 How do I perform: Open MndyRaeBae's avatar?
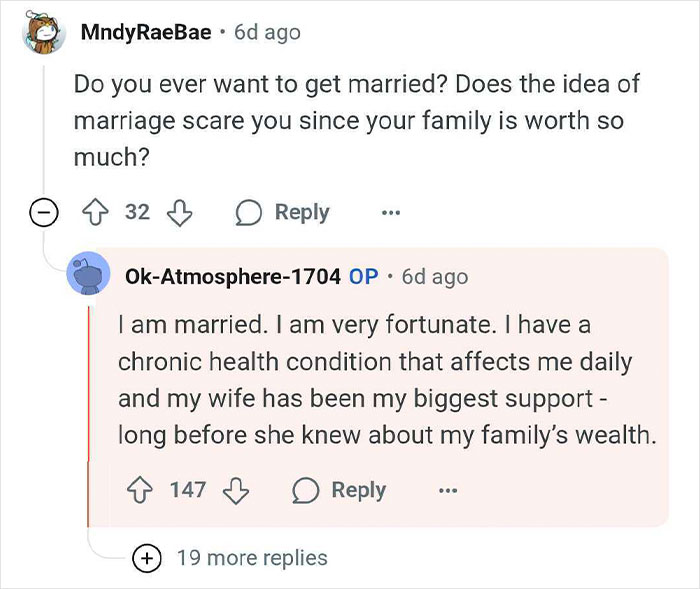click(x=44, y=32)
